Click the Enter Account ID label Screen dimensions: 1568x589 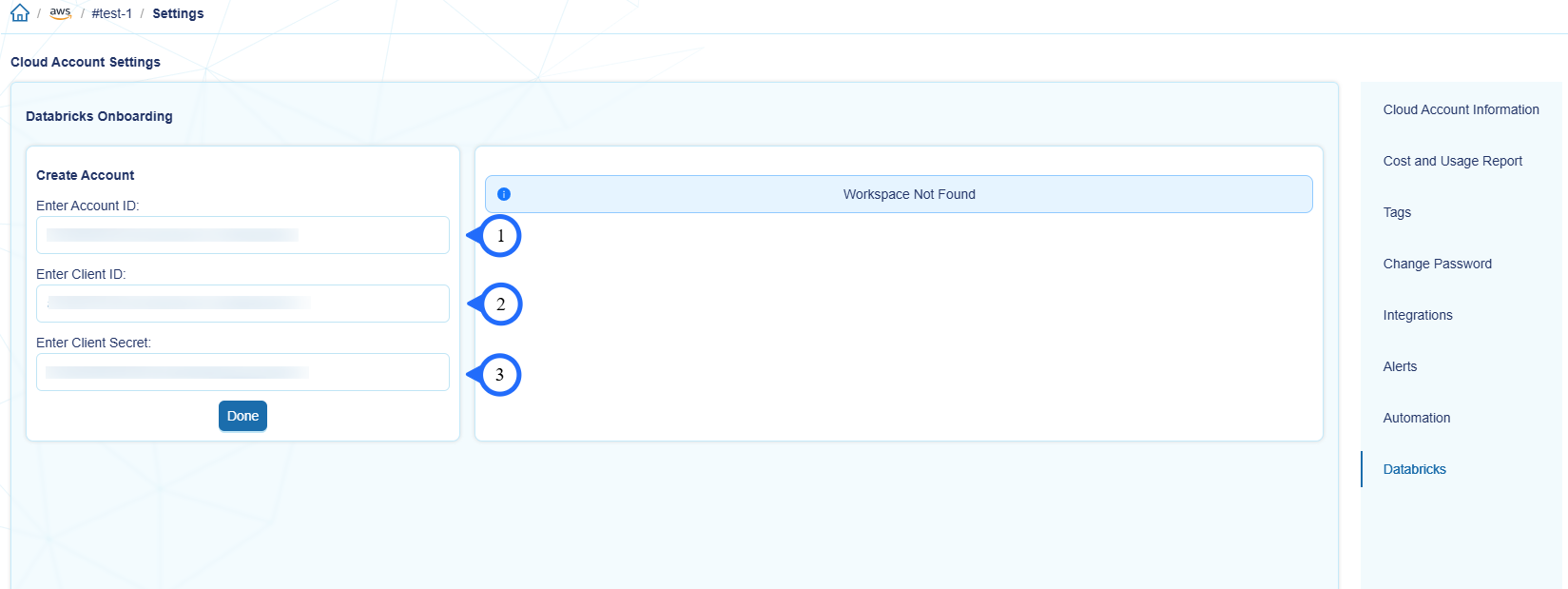[87, 206]
